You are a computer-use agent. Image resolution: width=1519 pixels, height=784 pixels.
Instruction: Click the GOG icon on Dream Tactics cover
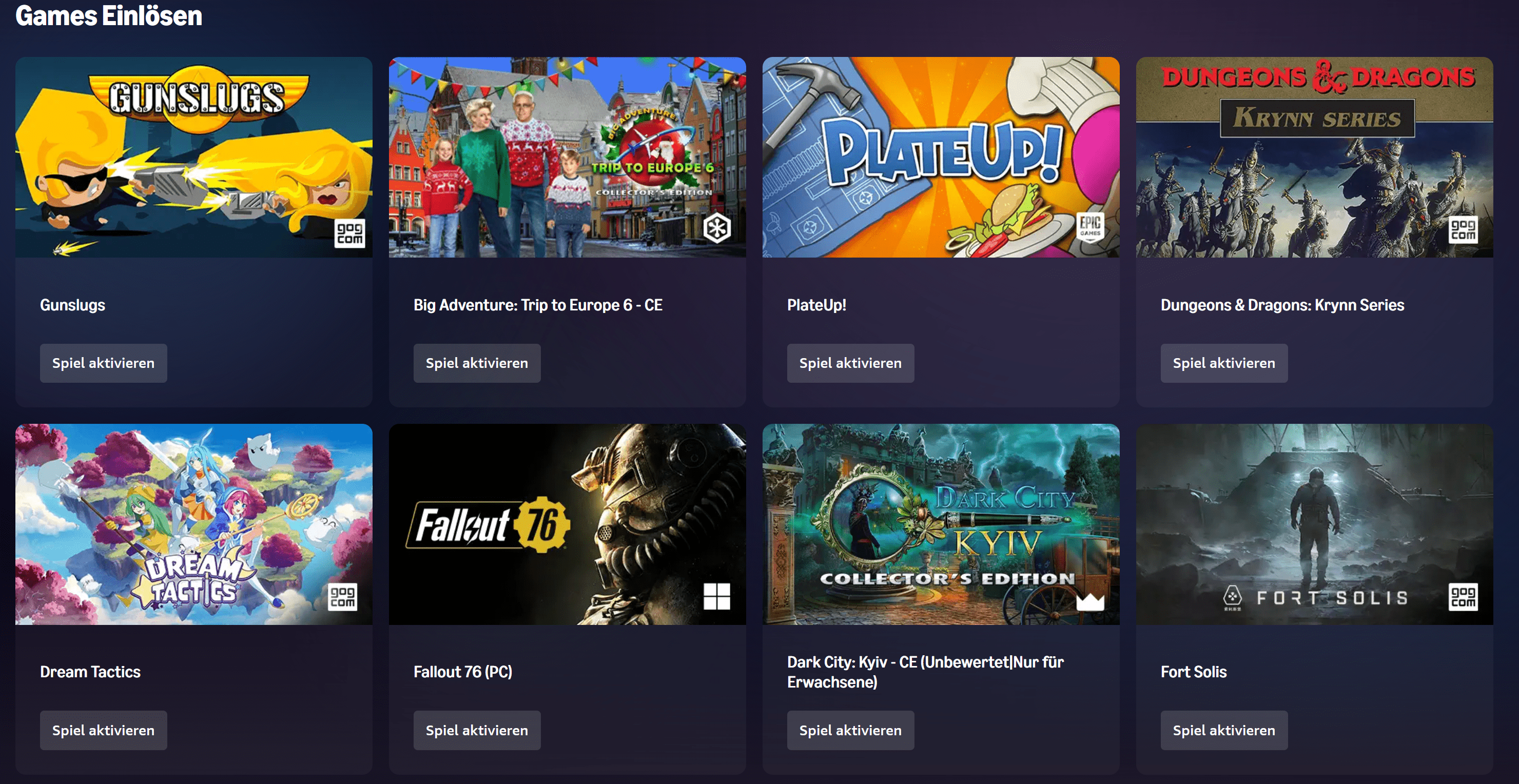343,597
